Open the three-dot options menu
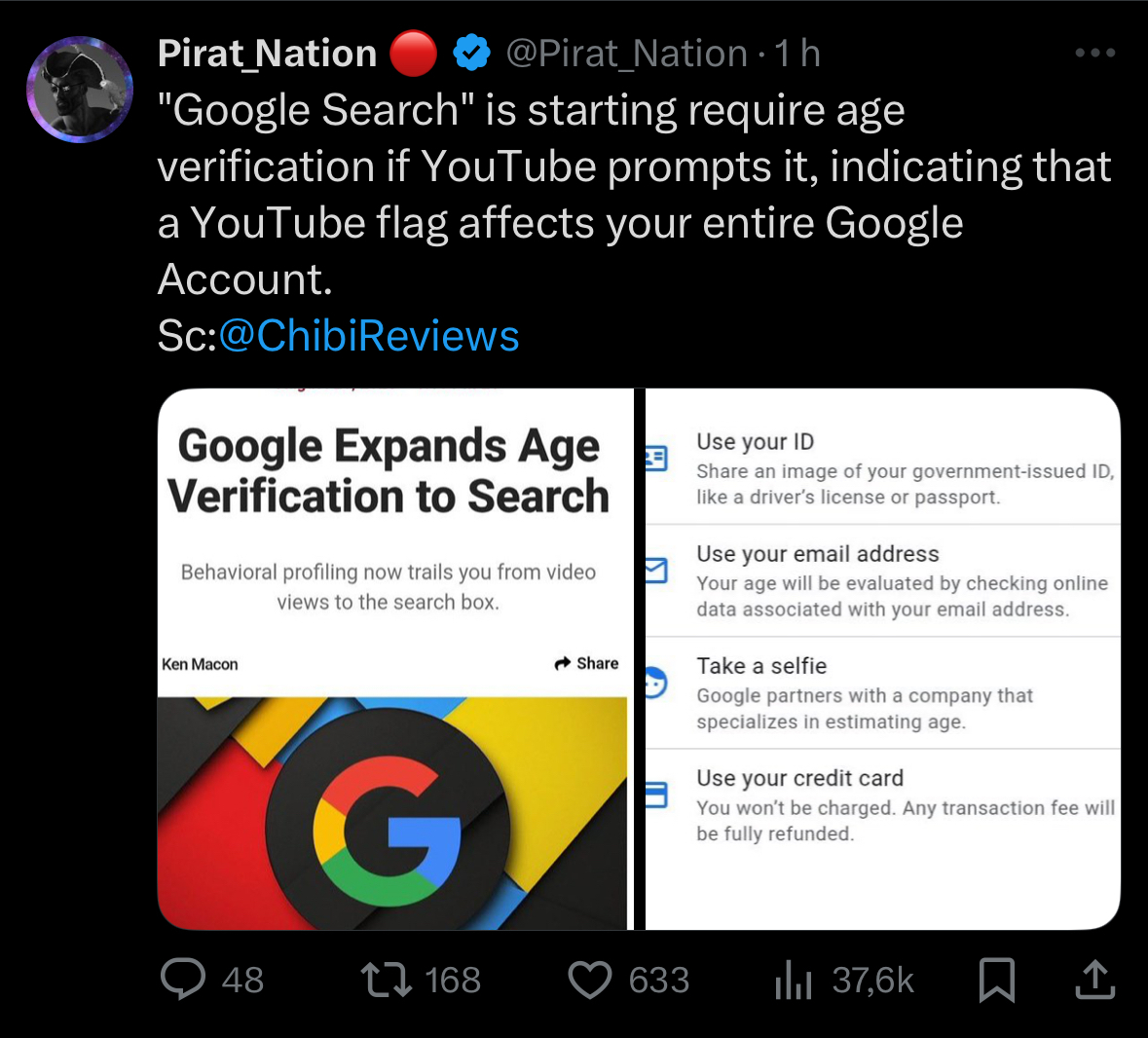Image resolution: width=1148 pixels, height=1038 pixels. pos(1094,53)
